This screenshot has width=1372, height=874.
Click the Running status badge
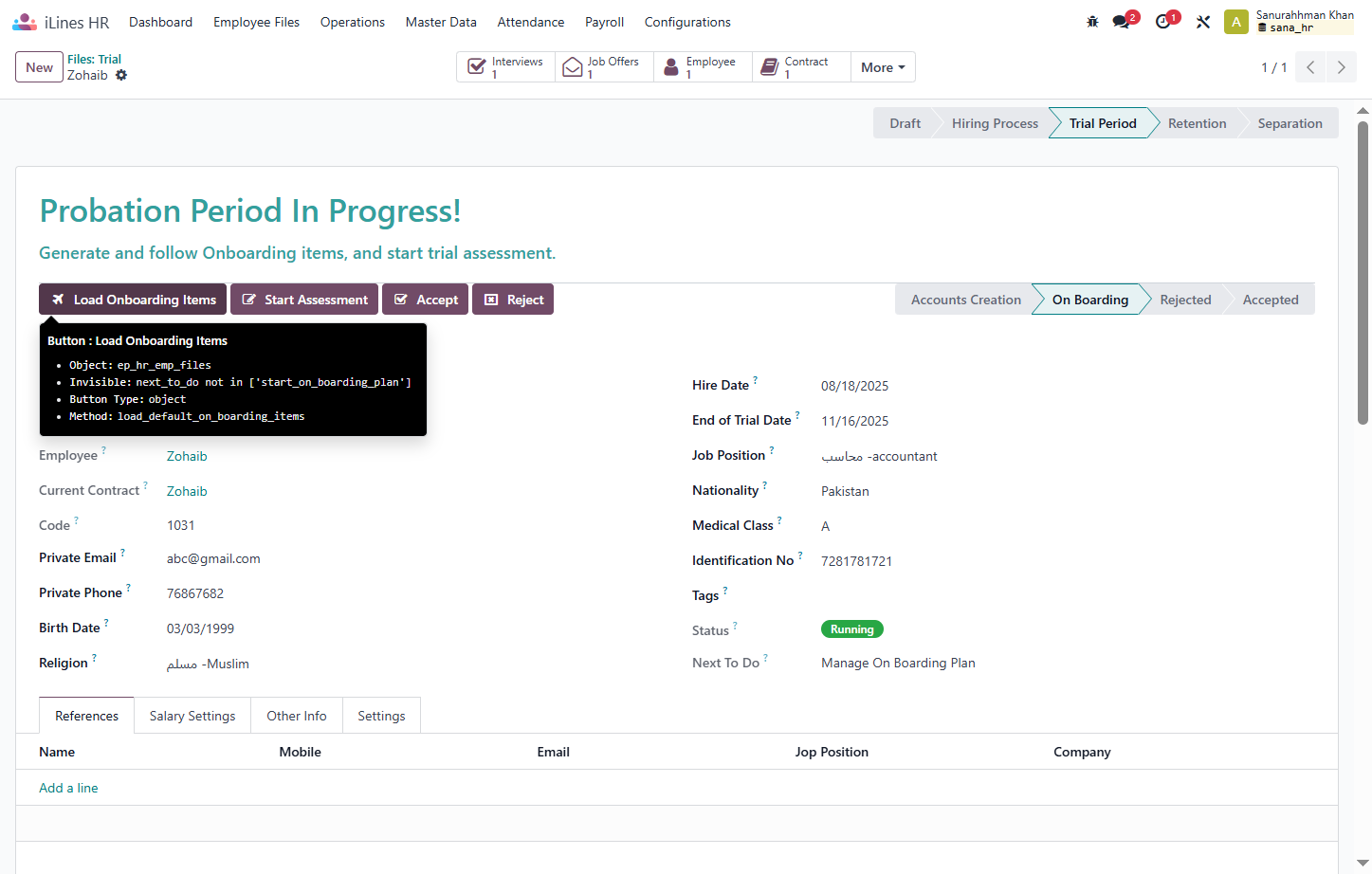pyautogui.click(x=851, y=629)
